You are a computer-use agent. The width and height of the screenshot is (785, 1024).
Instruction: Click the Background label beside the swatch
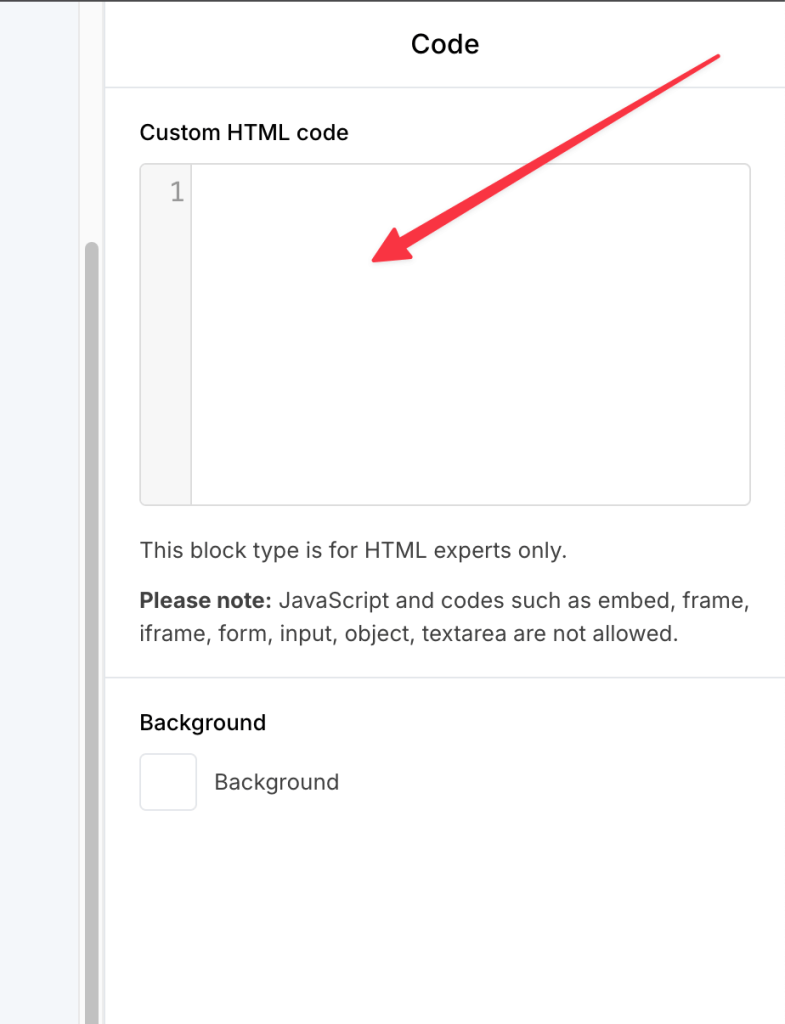coord(276,782)
